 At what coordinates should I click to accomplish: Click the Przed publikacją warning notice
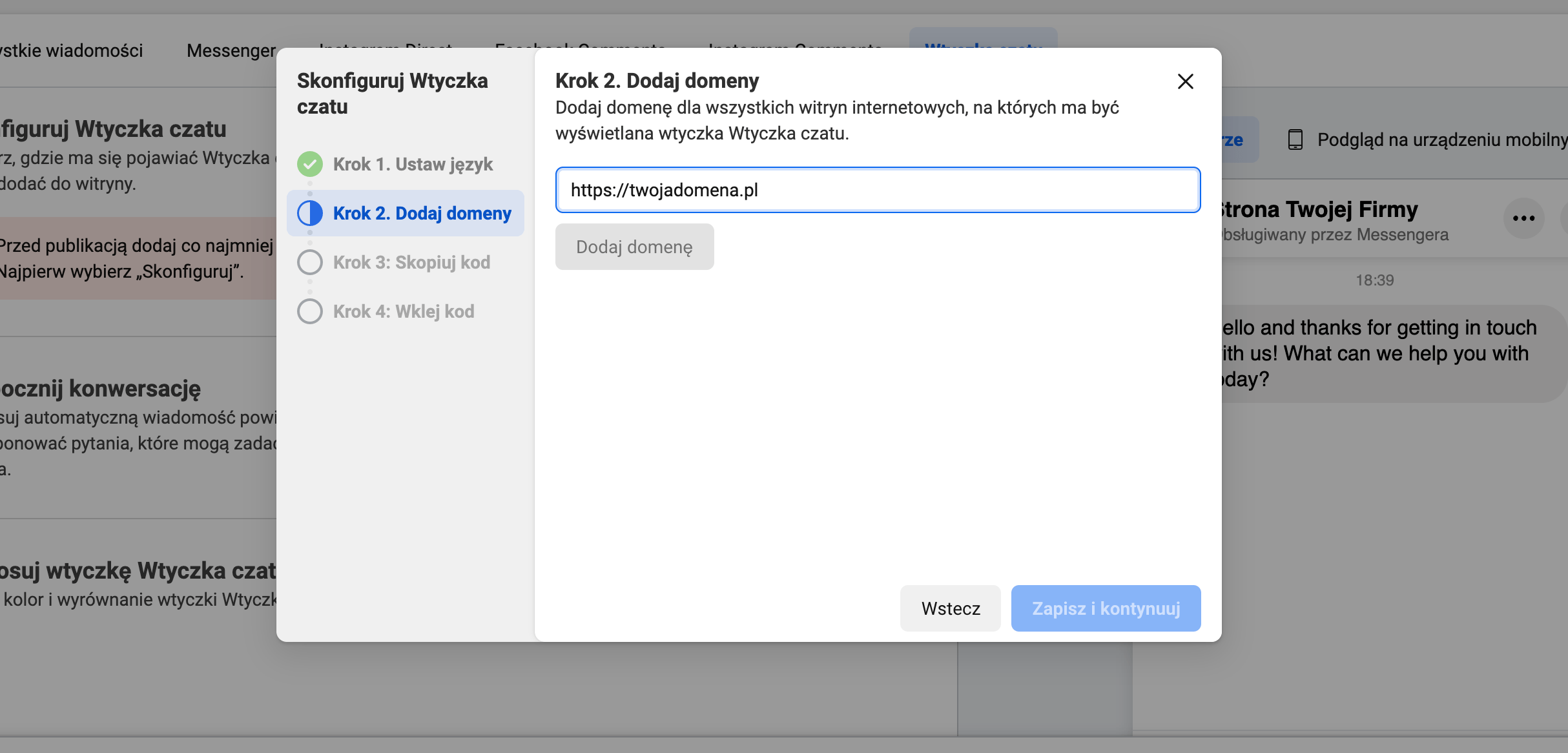[x=138, y=258]
